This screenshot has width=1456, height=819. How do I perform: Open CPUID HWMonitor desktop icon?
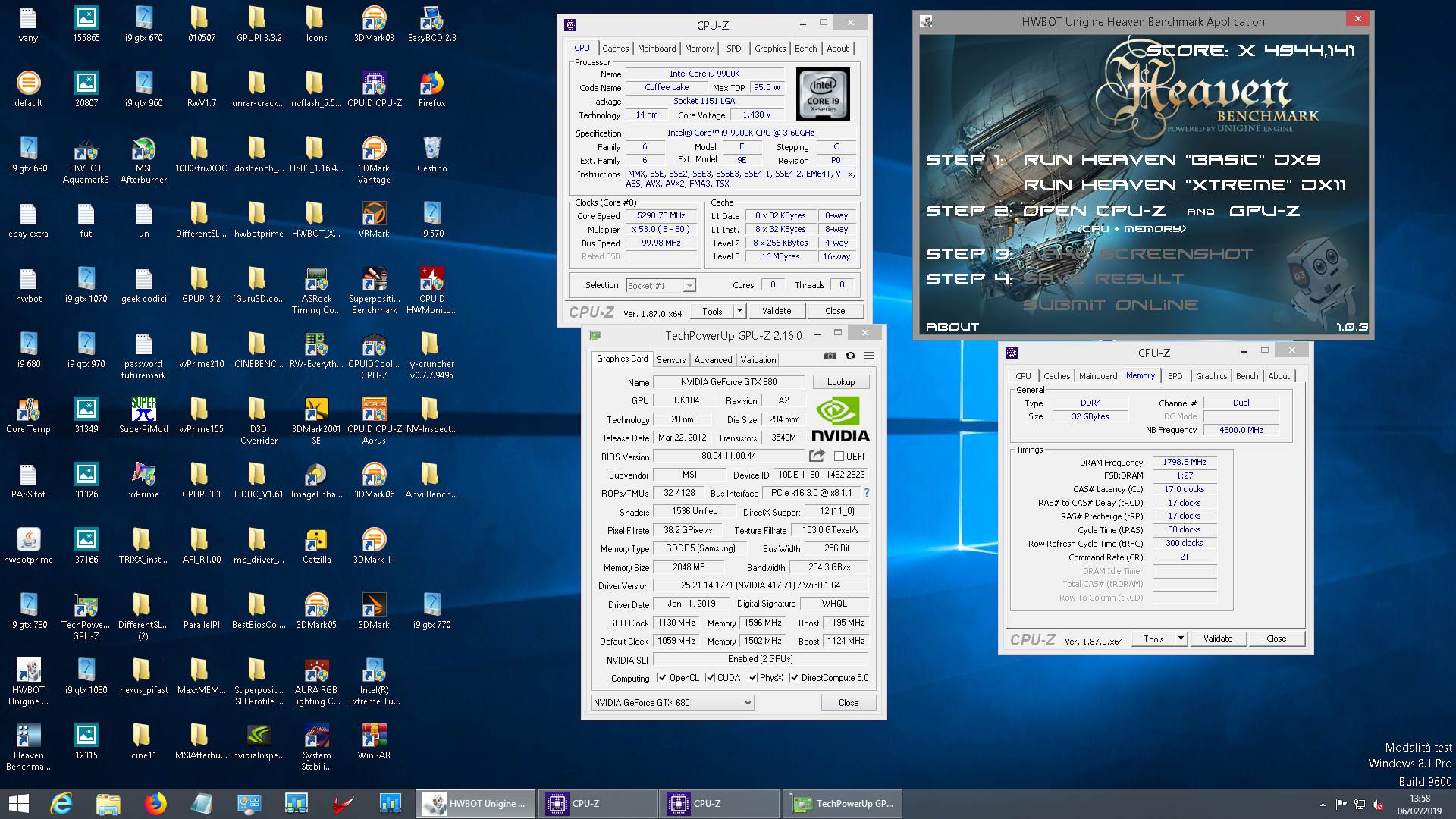pyautogui.click(x=431, y=290)
